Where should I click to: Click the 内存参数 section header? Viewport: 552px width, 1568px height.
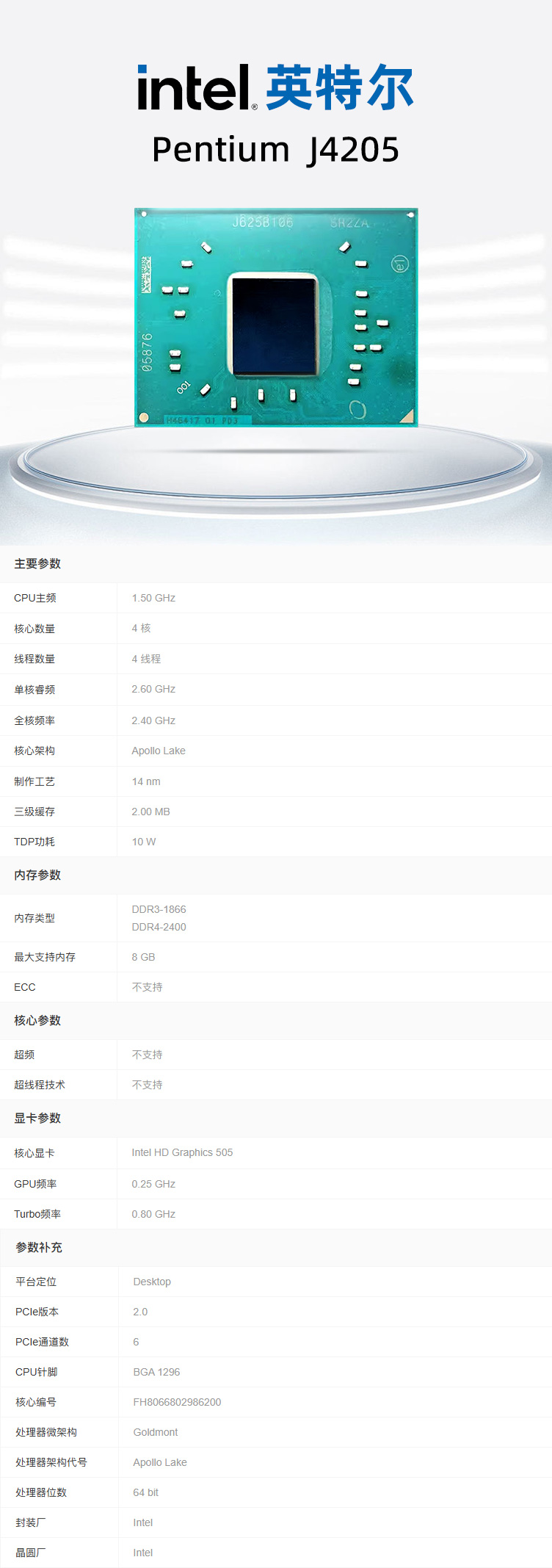[x=37, y=875]
